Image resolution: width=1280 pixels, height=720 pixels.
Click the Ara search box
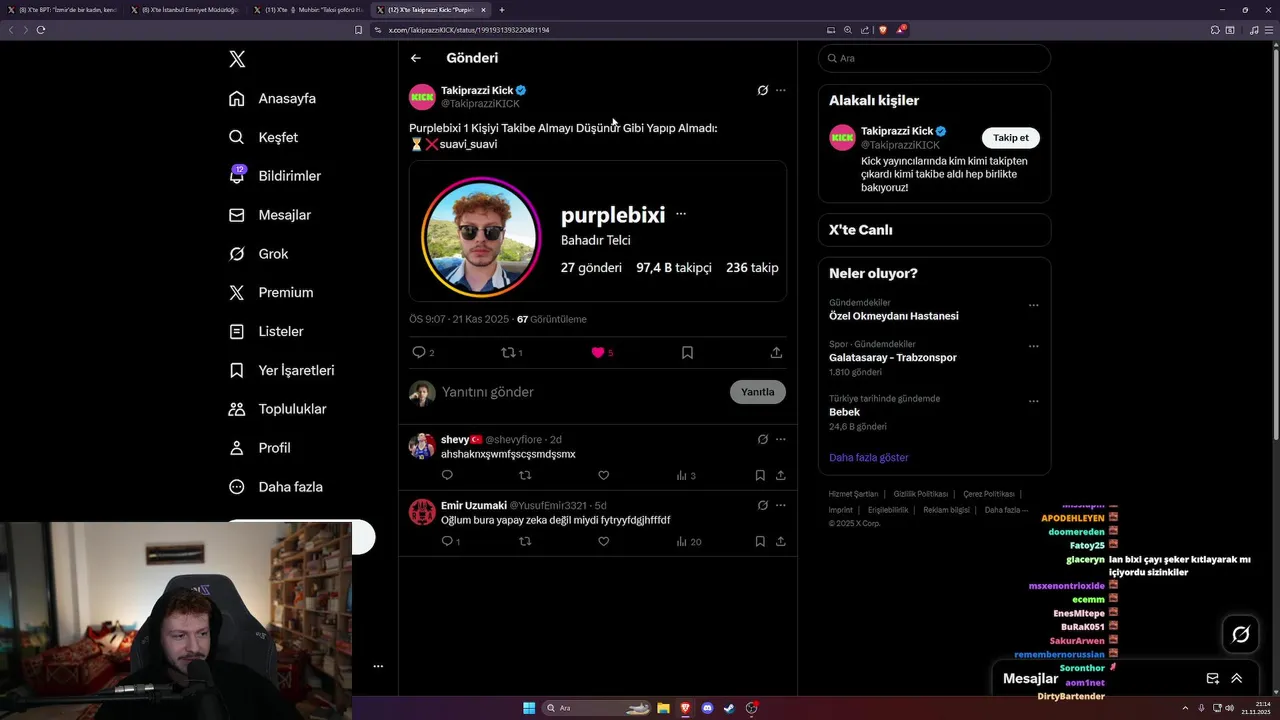[934, 58]
